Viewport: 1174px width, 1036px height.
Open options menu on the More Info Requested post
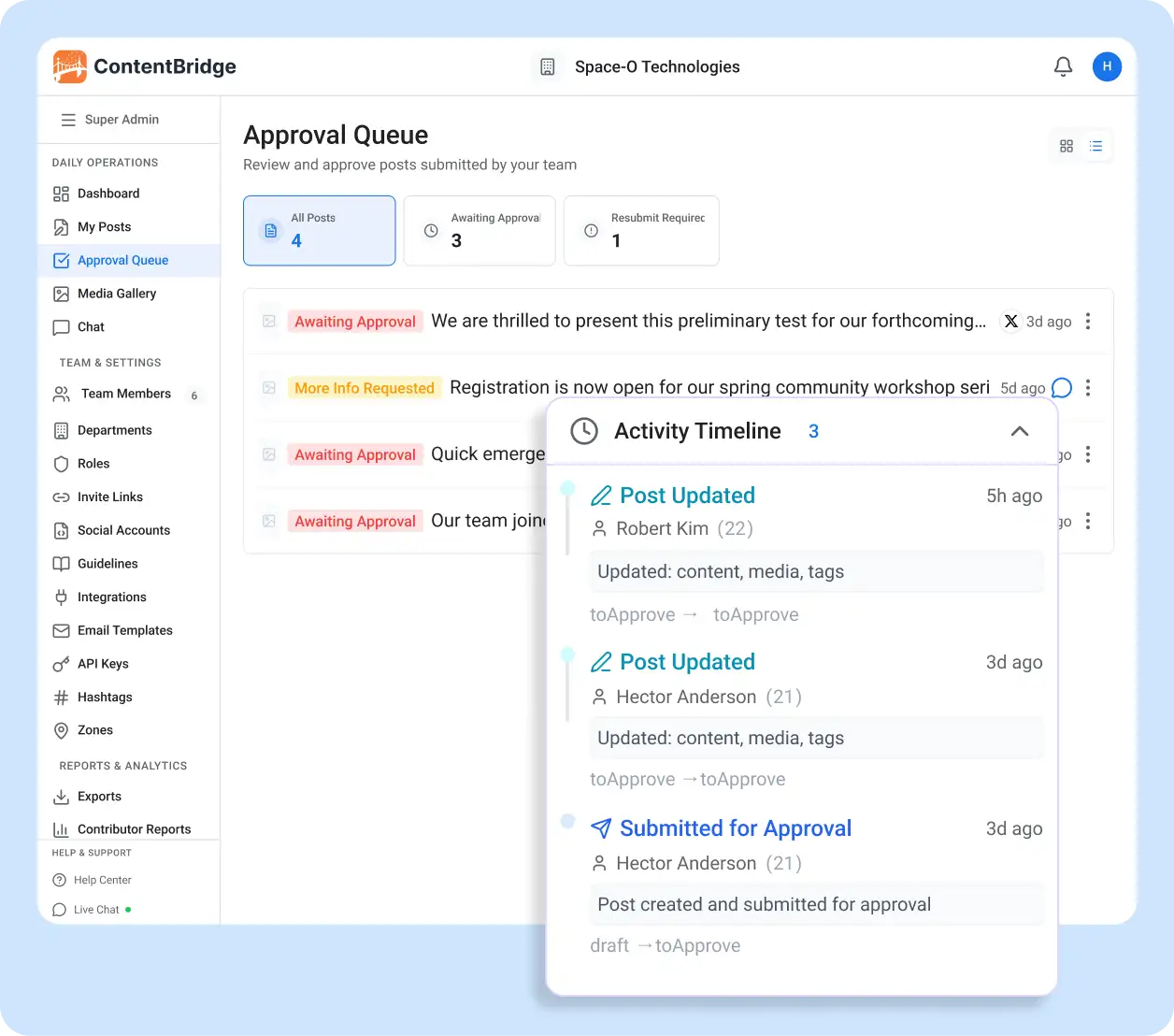tap(1088, 387)
